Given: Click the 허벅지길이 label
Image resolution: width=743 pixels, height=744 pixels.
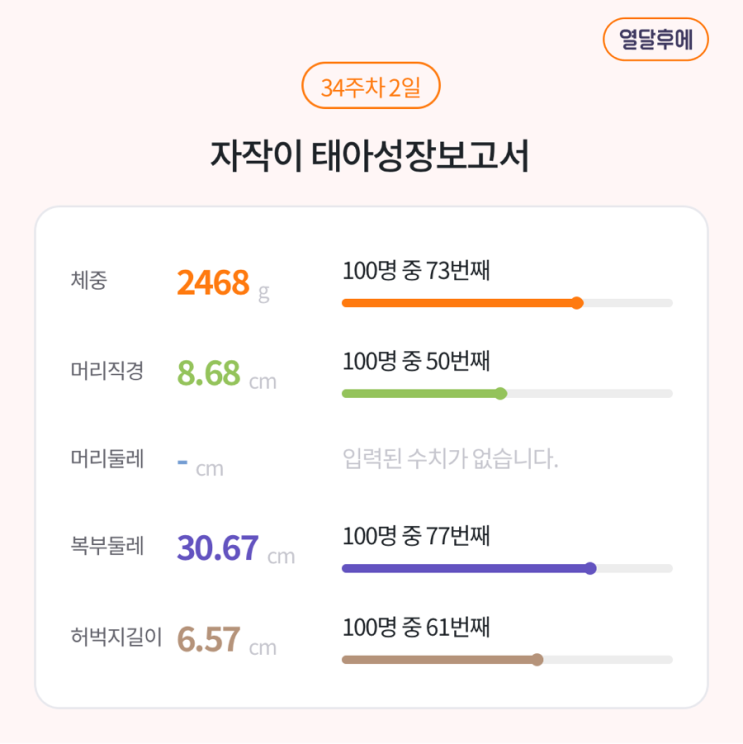Looking at the screenshot, I should click(116, 636).
